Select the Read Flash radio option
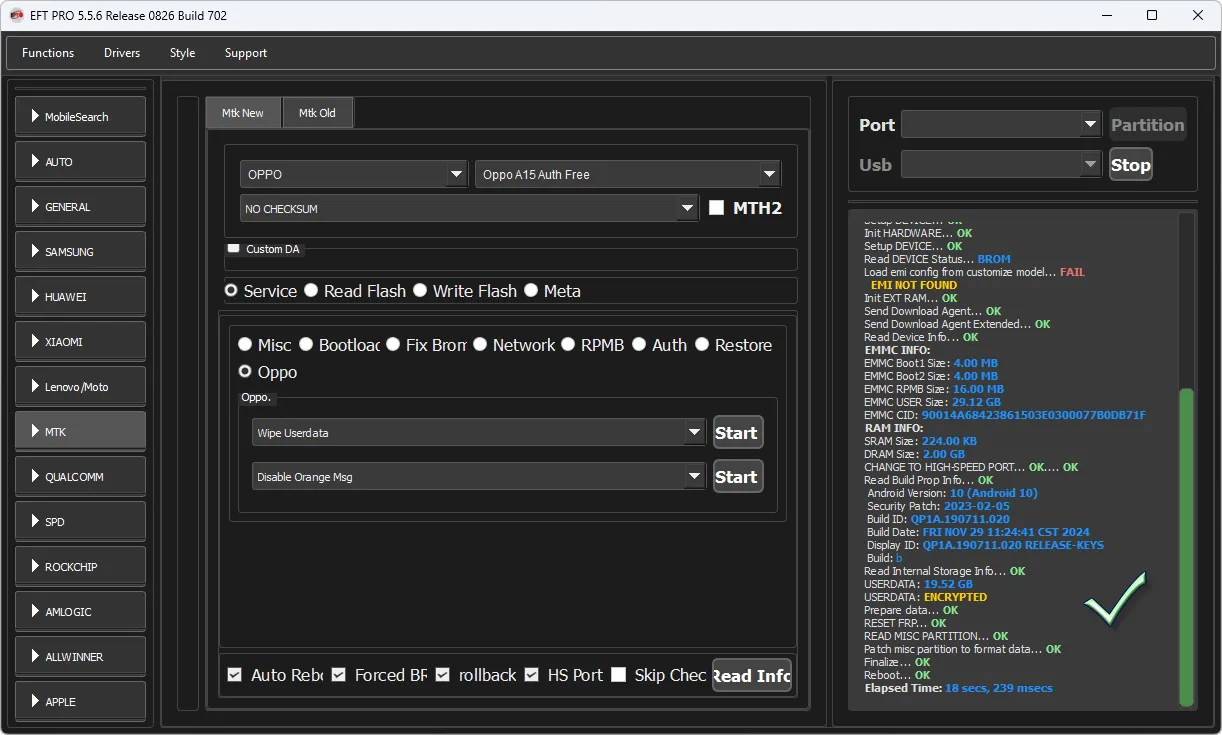This screenshot has width=1222, height=735. [x=312, y=291]
